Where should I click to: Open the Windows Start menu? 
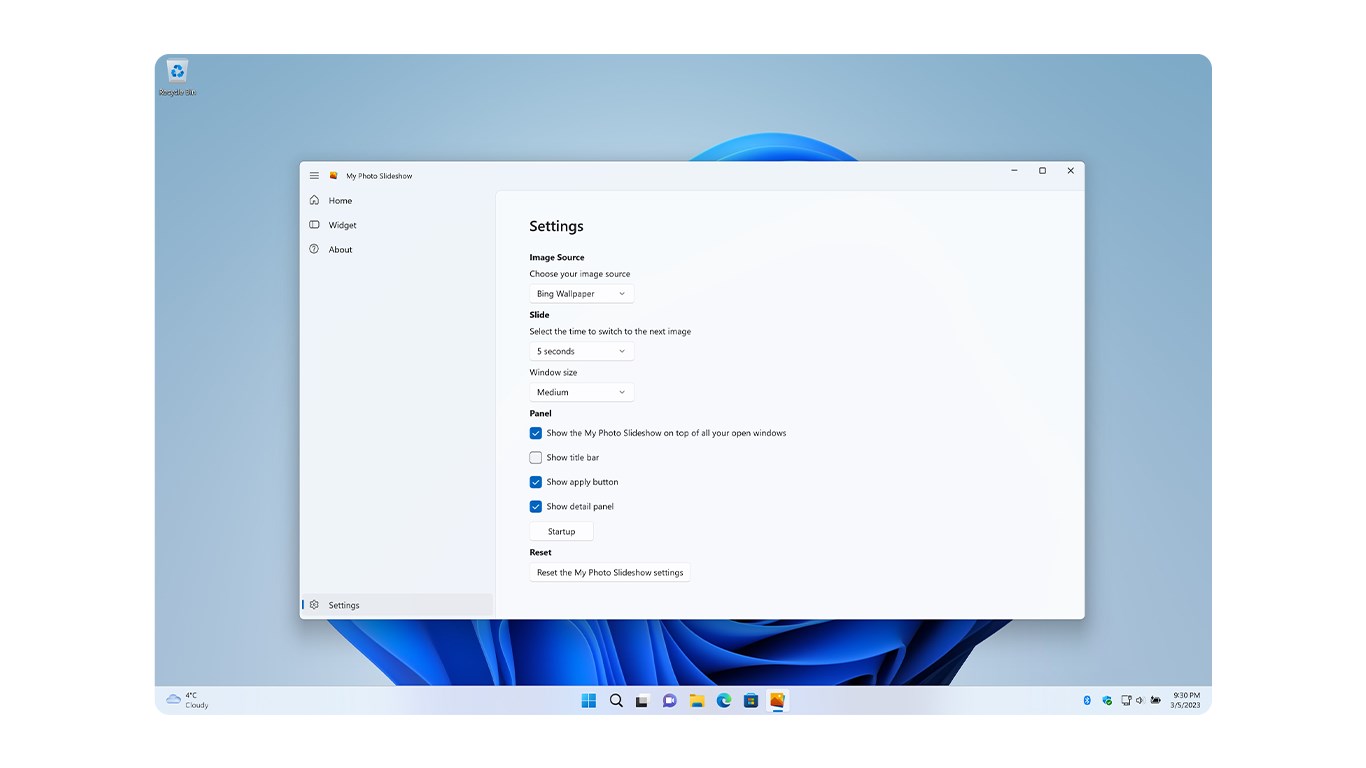coord(589,700)
